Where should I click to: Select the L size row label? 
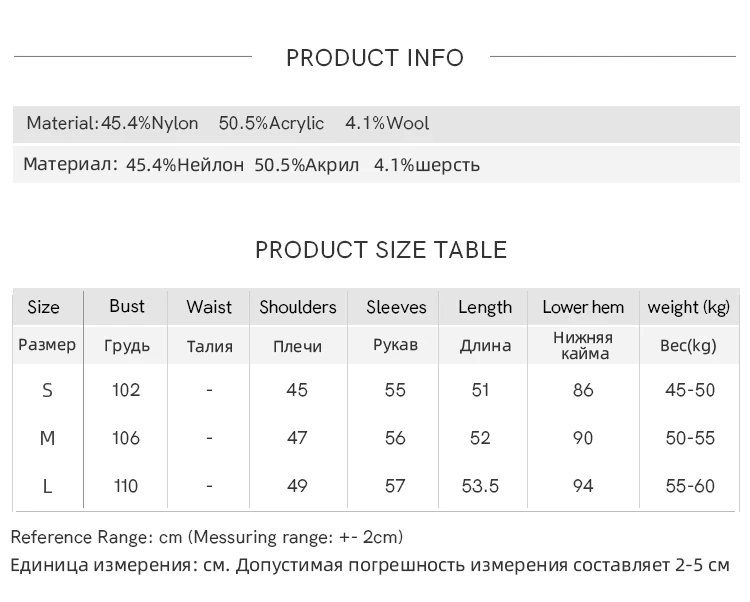(47, 486)
